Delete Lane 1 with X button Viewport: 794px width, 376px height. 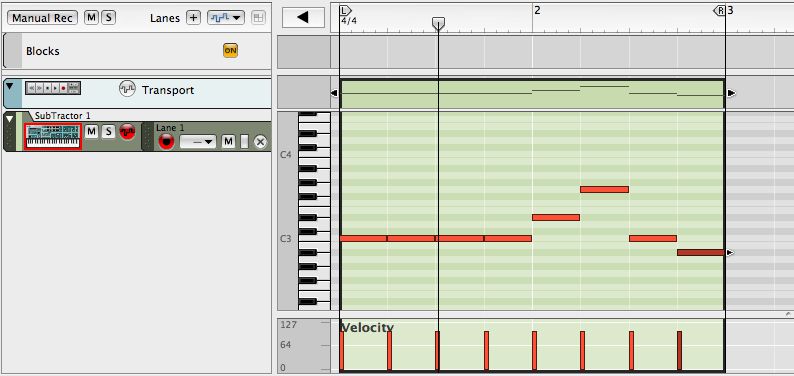[260, 142]
